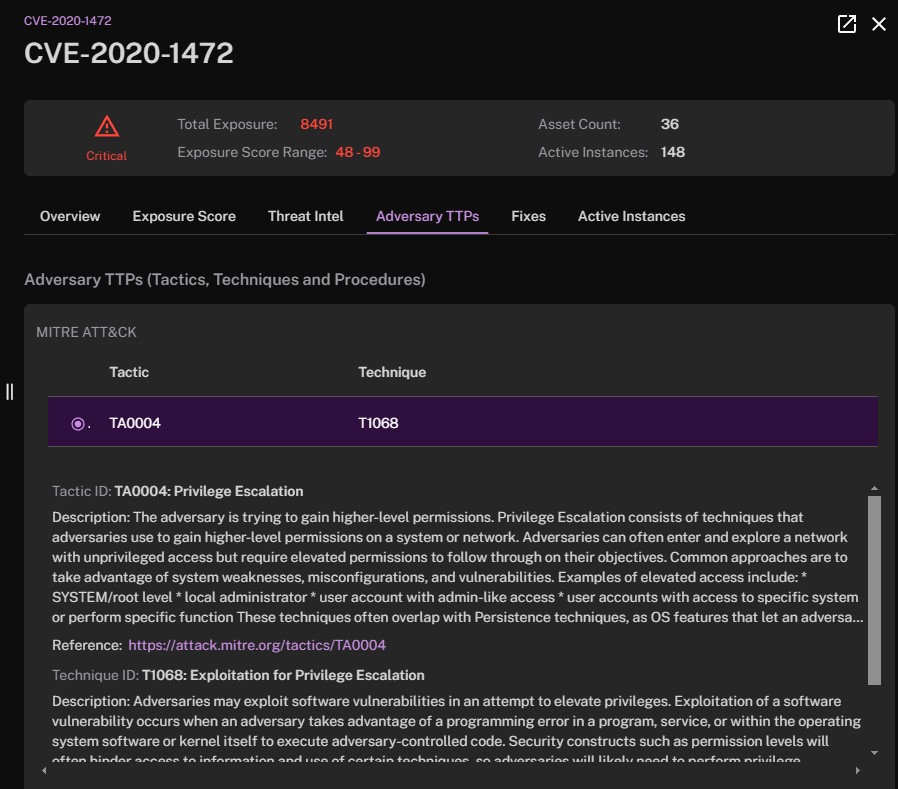Screen dimensions: 898x789
Task: Click the scroll up arrow in details
Action: coord(874,488)
